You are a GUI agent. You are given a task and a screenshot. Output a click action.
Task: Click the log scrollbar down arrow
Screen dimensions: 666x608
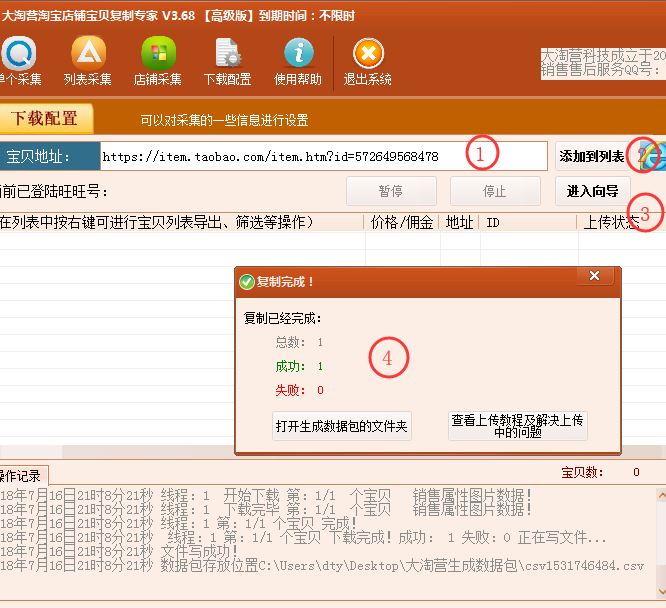tap(661, 591)
